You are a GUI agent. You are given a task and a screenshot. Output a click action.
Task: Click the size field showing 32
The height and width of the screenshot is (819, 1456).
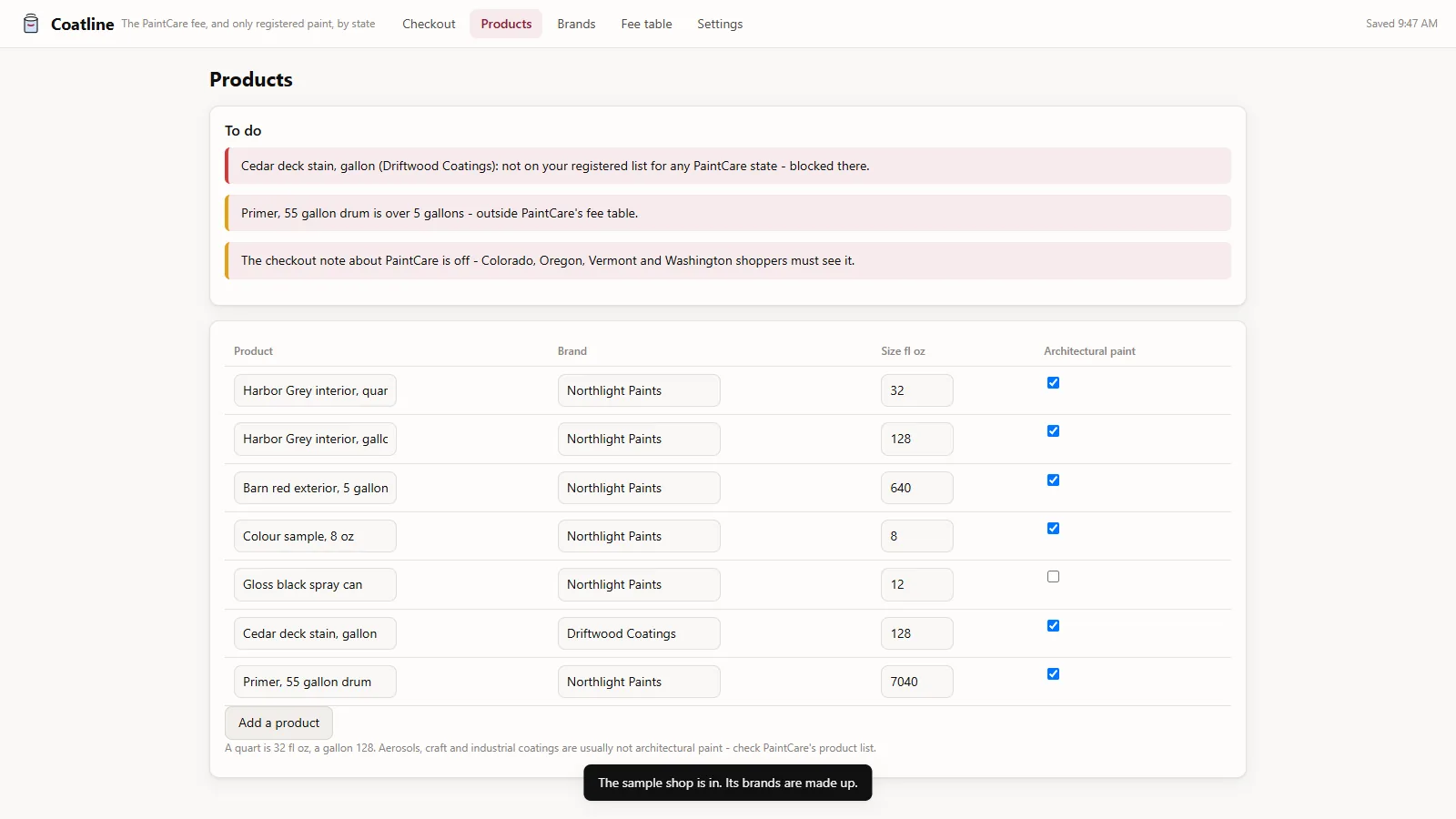(x=917, y=390)
